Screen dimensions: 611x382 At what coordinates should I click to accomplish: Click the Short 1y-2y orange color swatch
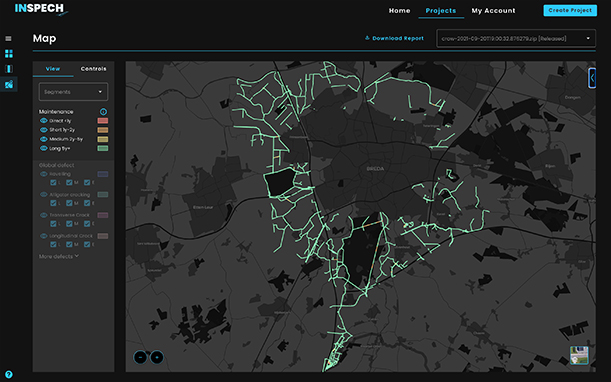103,130
